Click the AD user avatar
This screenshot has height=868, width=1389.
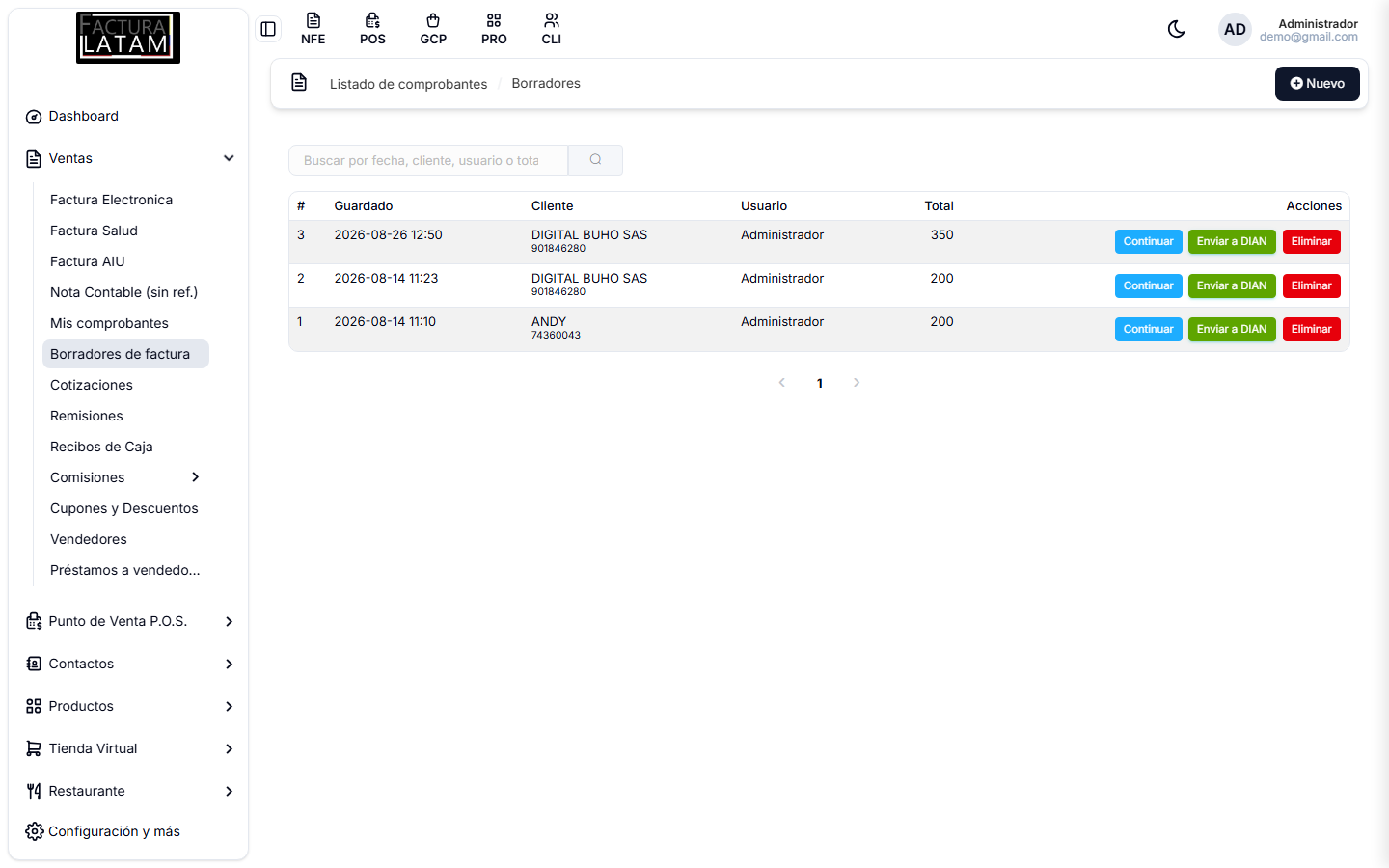click(x=1235, y=30)
